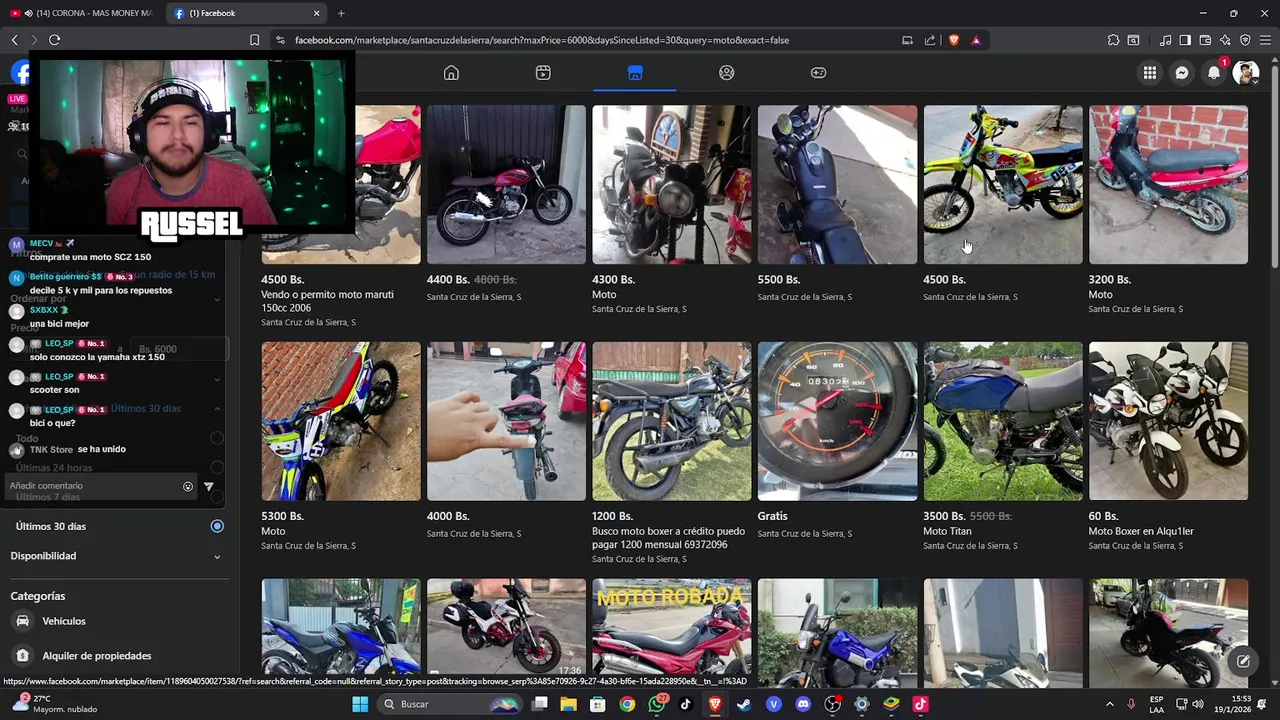The height and width of the screenshot is (720, 1280).
Task: Open Windows Start menu
Action: coord(360,704)
